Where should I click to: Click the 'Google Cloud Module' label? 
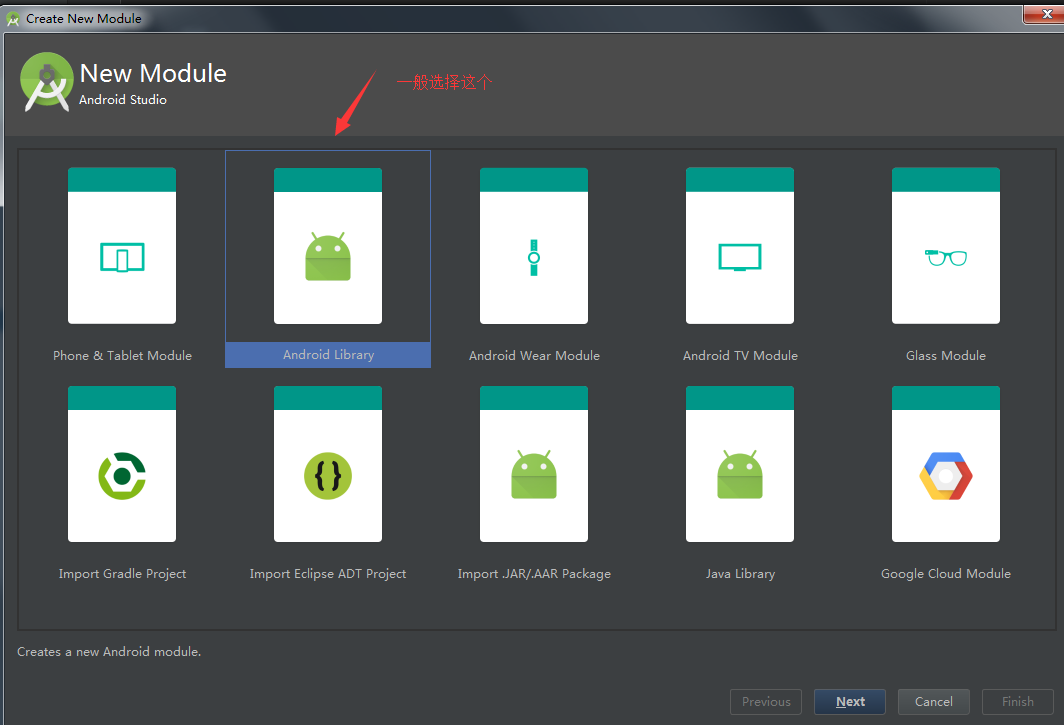pos(946,574)
